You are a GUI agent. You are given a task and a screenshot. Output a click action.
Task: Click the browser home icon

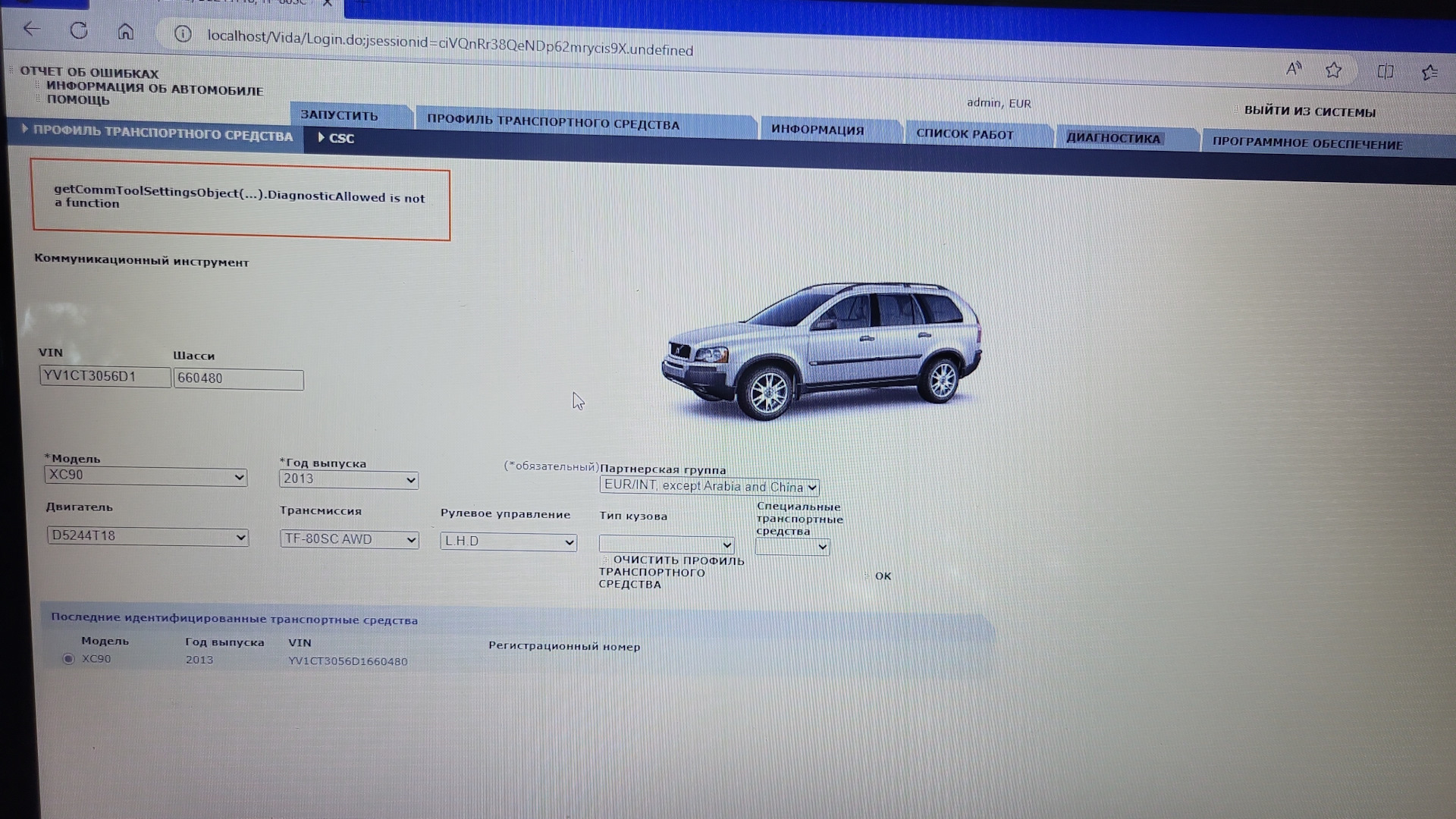(x=126, y=31)
